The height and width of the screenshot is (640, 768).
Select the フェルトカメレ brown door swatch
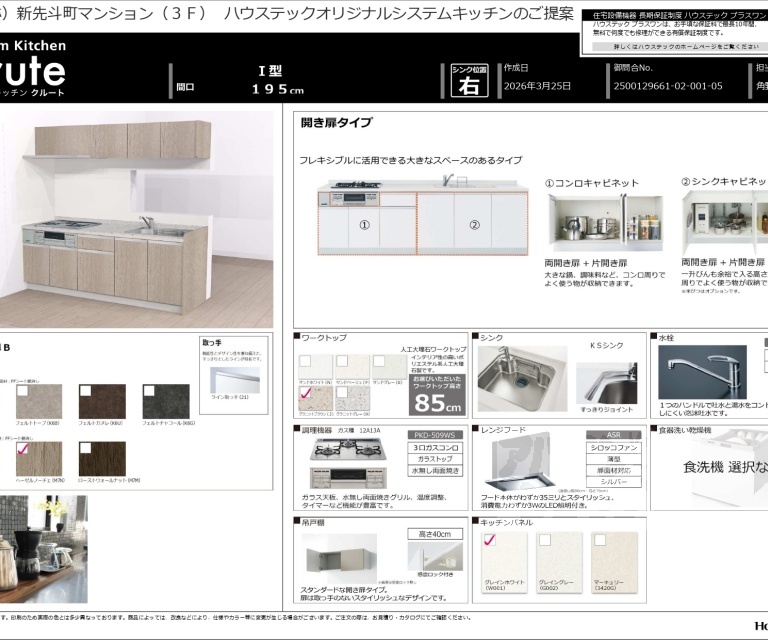point(102,402)
